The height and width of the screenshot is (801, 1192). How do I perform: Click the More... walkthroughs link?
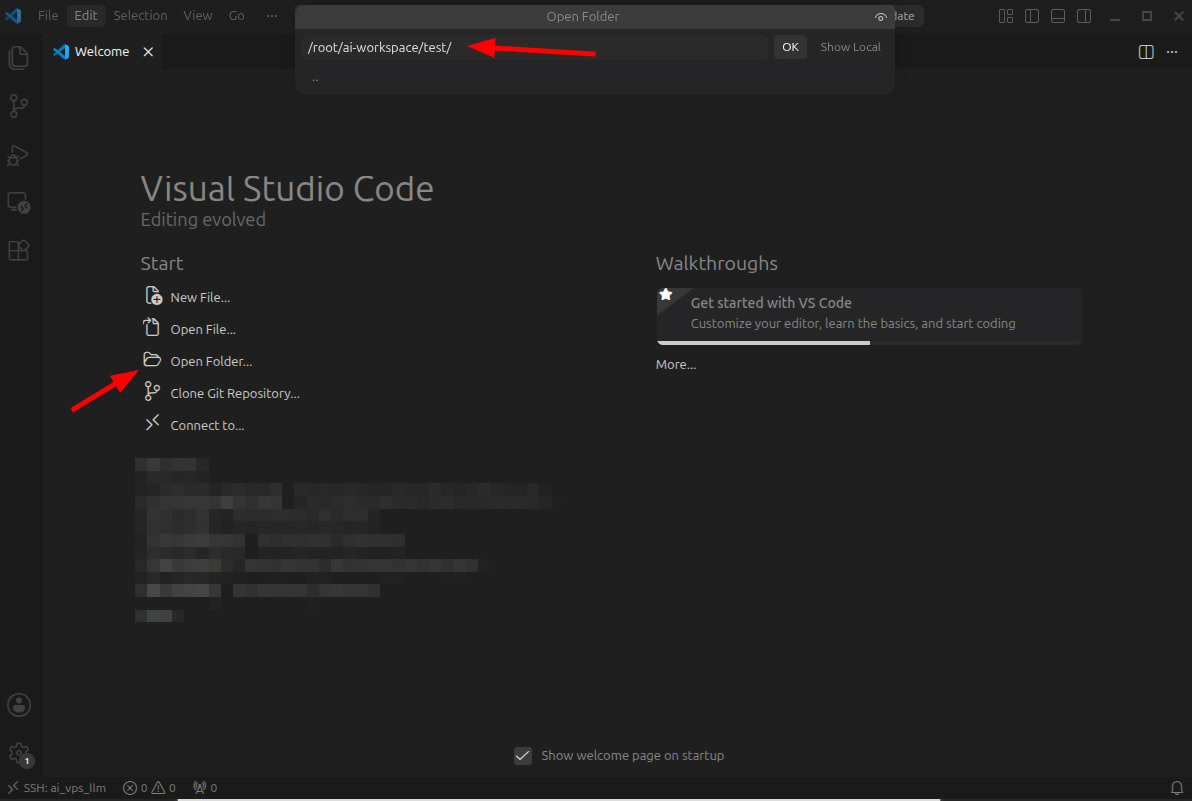pos(676,364)
